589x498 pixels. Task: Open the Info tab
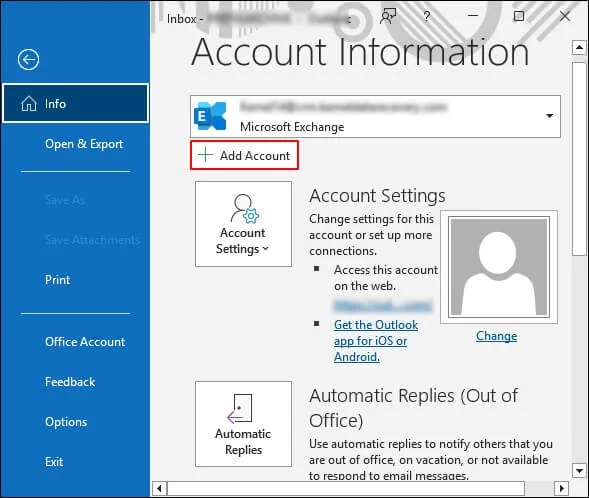pyautogui.click(x=76, y=103)
